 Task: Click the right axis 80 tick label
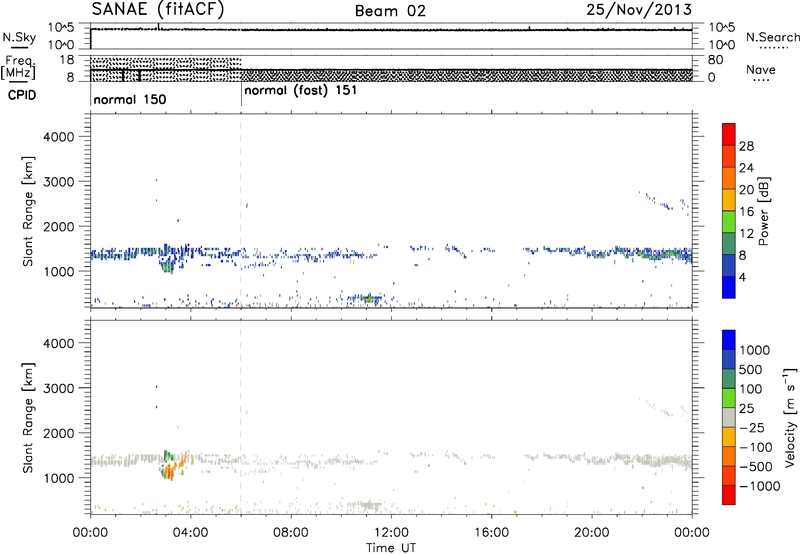click(716, 60)
